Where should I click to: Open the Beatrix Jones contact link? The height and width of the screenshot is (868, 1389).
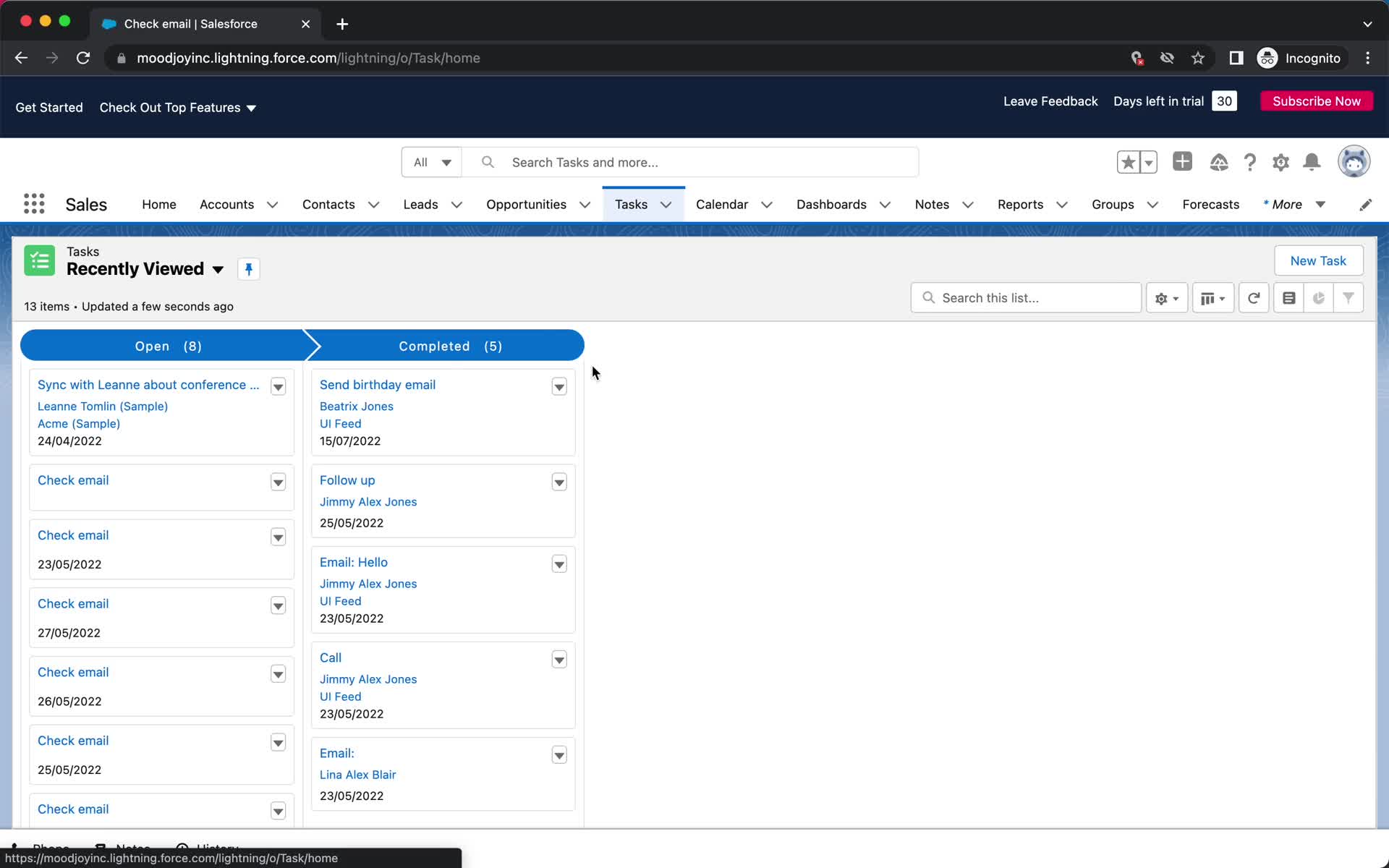coord(357,407)
